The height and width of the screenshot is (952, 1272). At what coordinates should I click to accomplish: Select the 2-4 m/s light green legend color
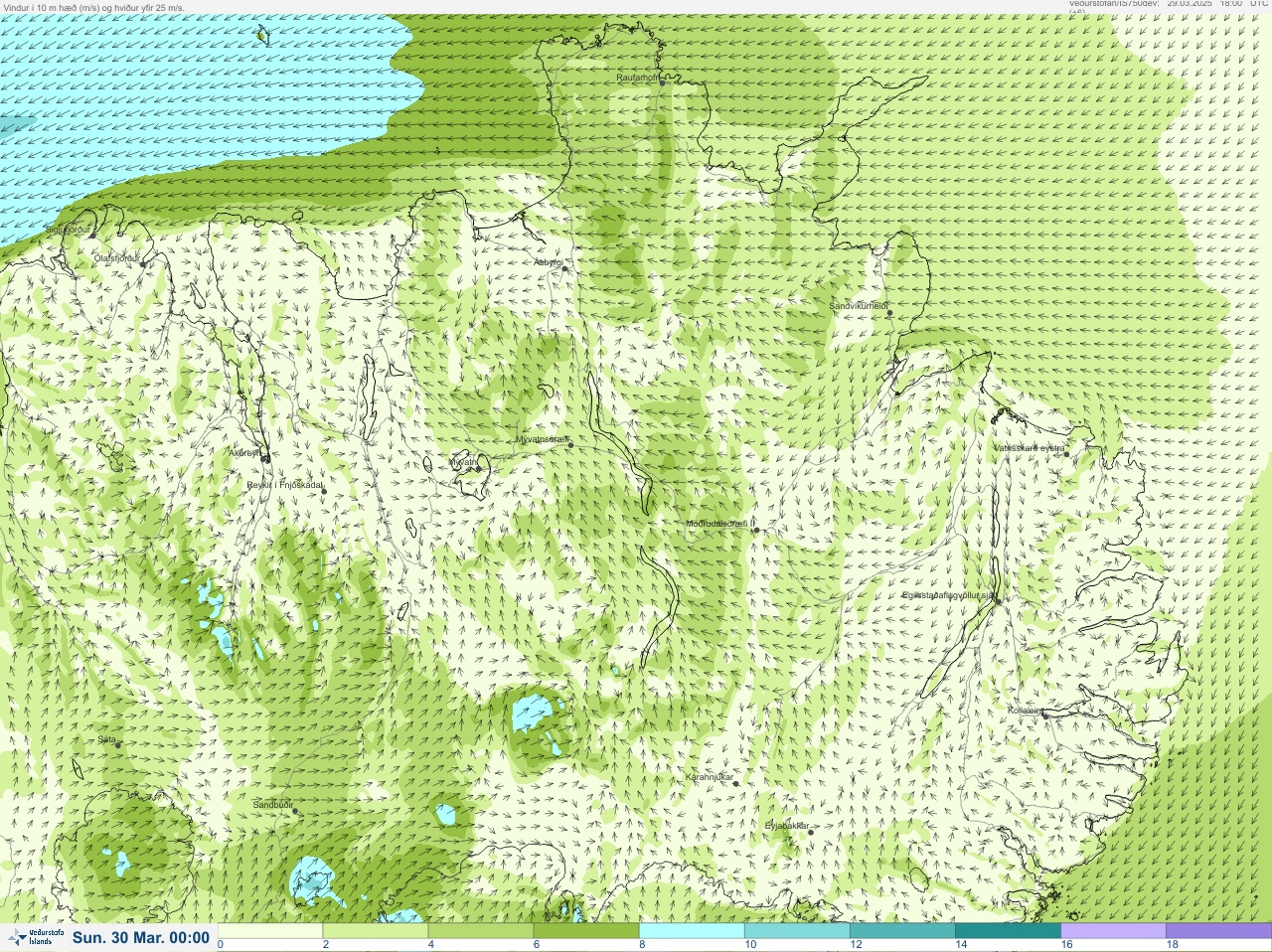tap(376, 931)
